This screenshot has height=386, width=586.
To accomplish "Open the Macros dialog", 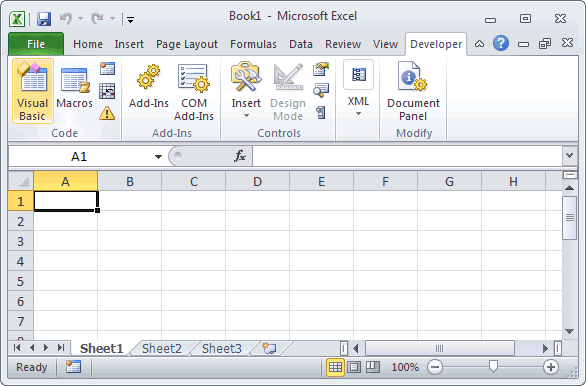I will tap(74, 88).
